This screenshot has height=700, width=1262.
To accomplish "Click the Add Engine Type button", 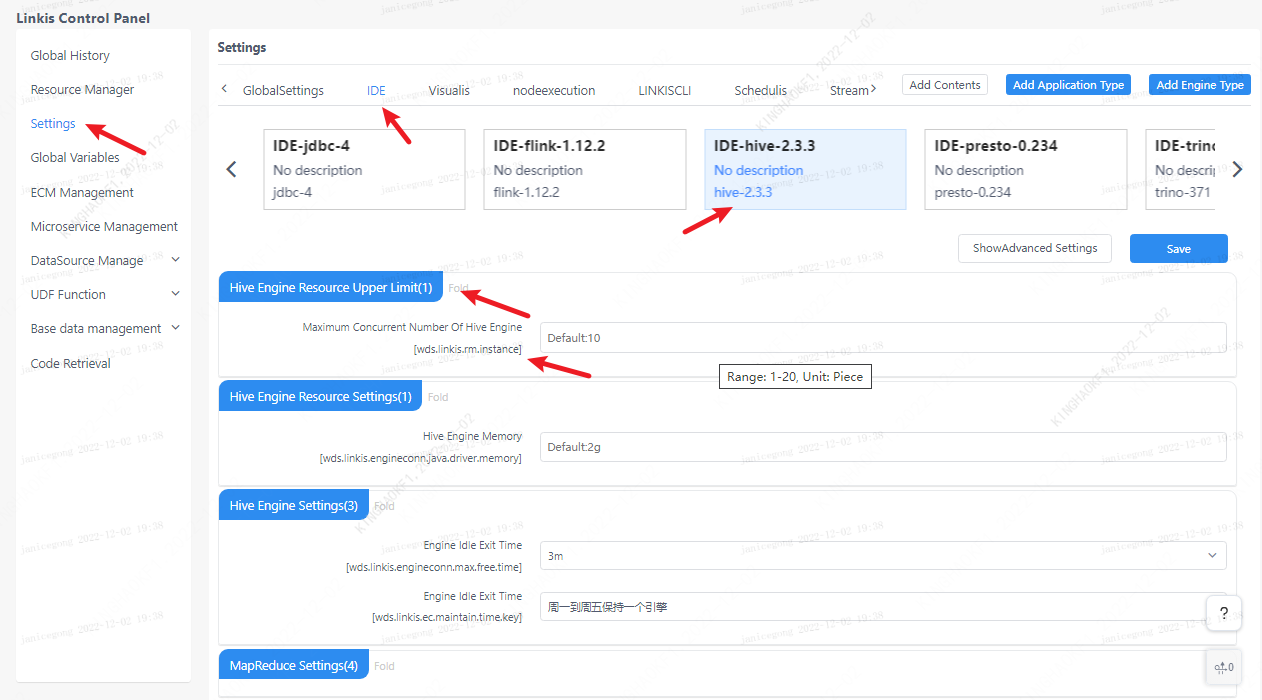I will pos(1199,85).
